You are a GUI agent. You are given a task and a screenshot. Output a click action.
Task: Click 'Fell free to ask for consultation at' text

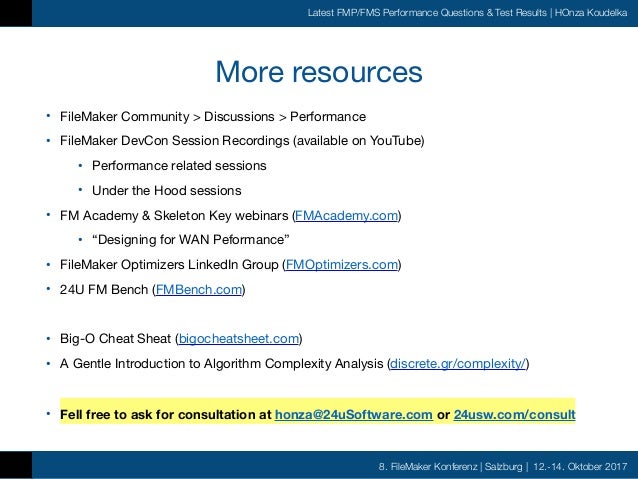pos(166,414)
